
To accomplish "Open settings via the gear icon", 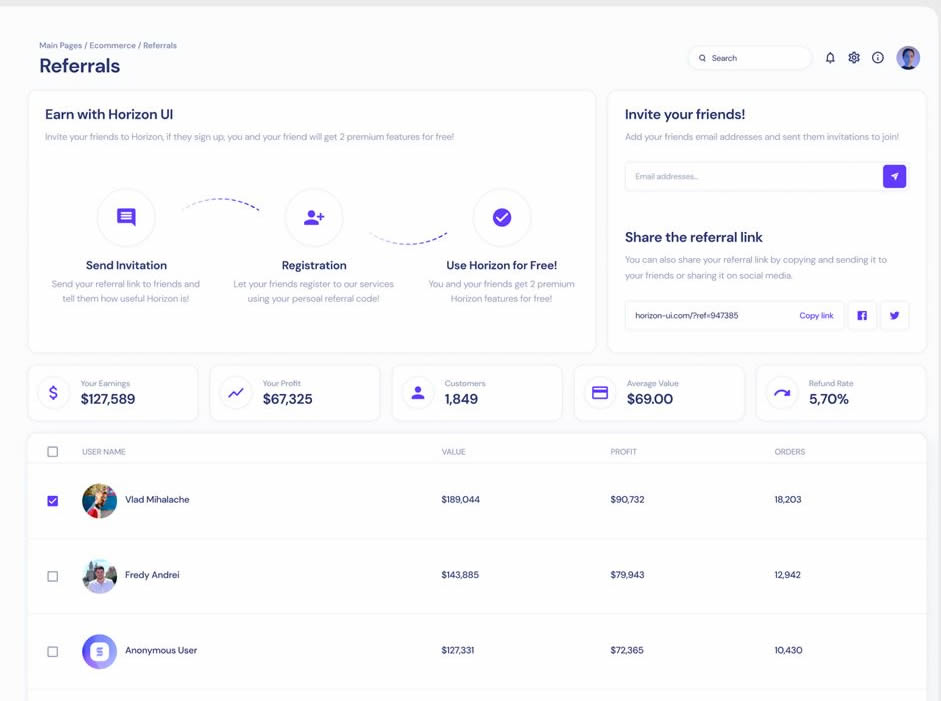I will coord(854,58).
